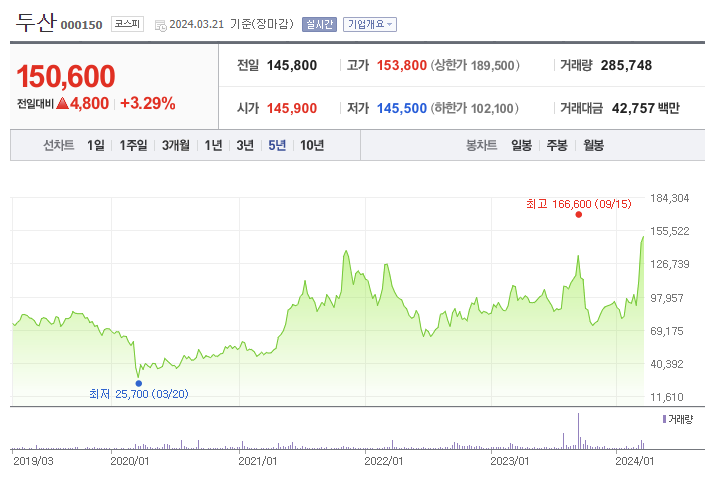This screenshot has width=705, height=478.
Task: Click the 거래량 legend in volume chart
Action: (678, 420)
